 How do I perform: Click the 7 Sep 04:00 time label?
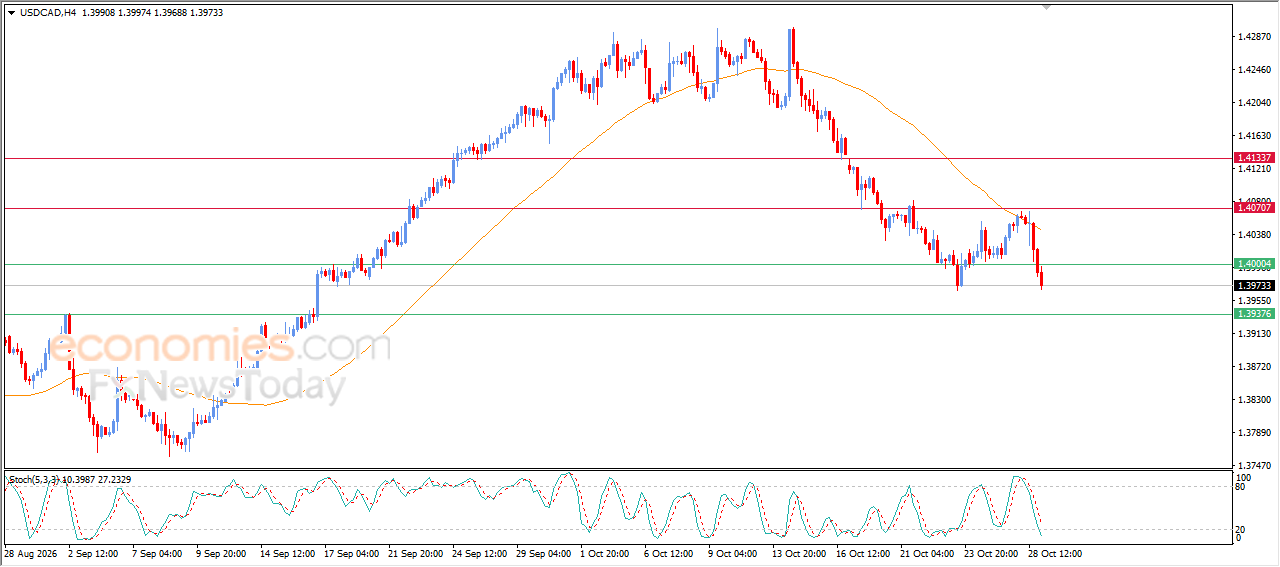coord(157,553)
